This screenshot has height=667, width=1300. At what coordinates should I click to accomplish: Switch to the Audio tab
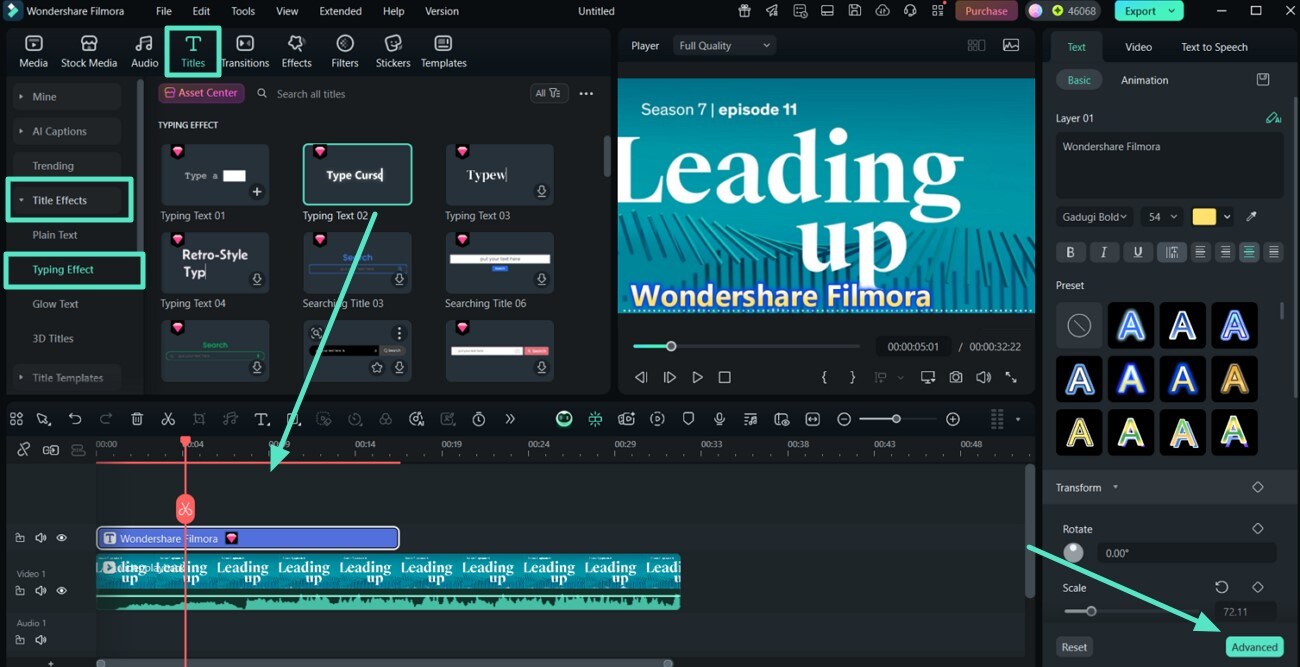(145, 51)
